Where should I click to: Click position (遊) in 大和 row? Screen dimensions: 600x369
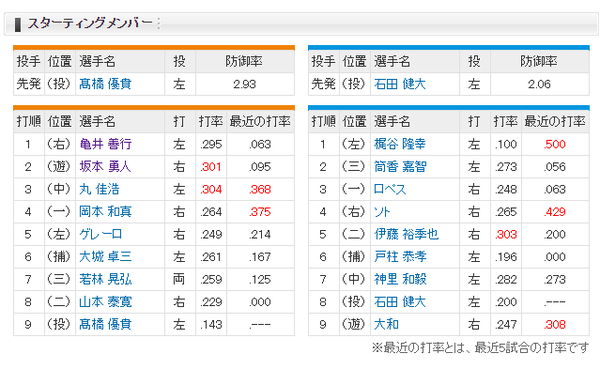[x=354, y=325]
